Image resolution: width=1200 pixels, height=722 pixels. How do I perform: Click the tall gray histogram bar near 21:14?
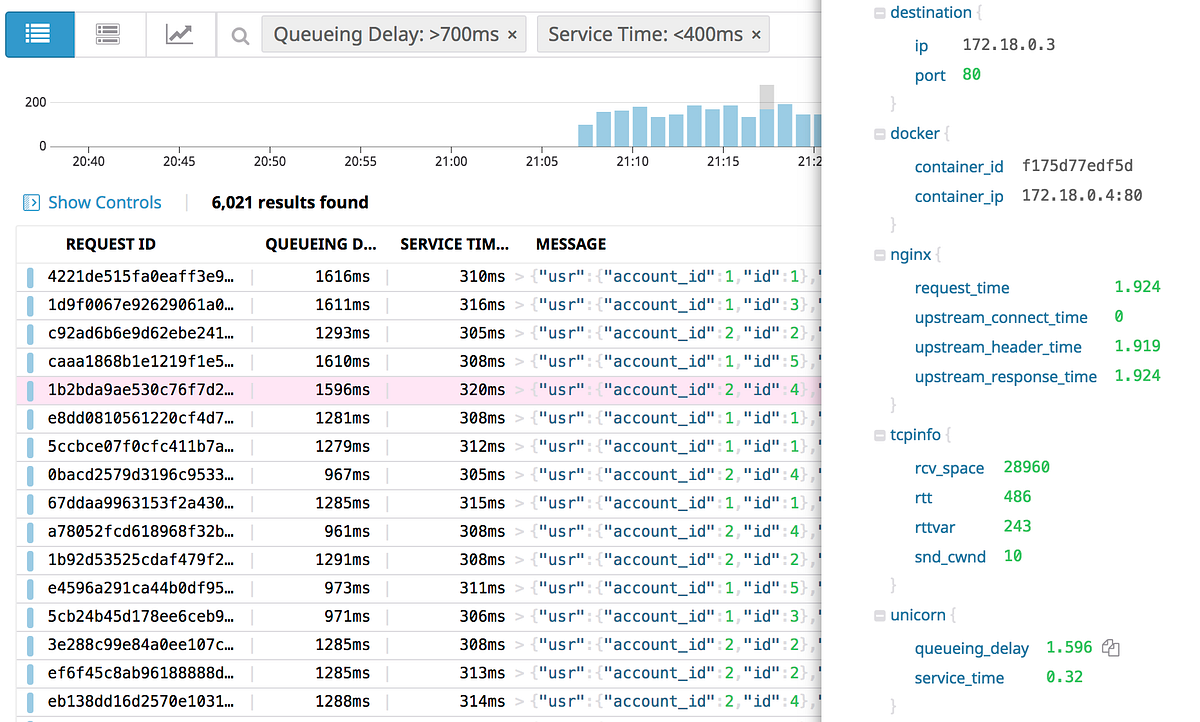pos(765,95)
